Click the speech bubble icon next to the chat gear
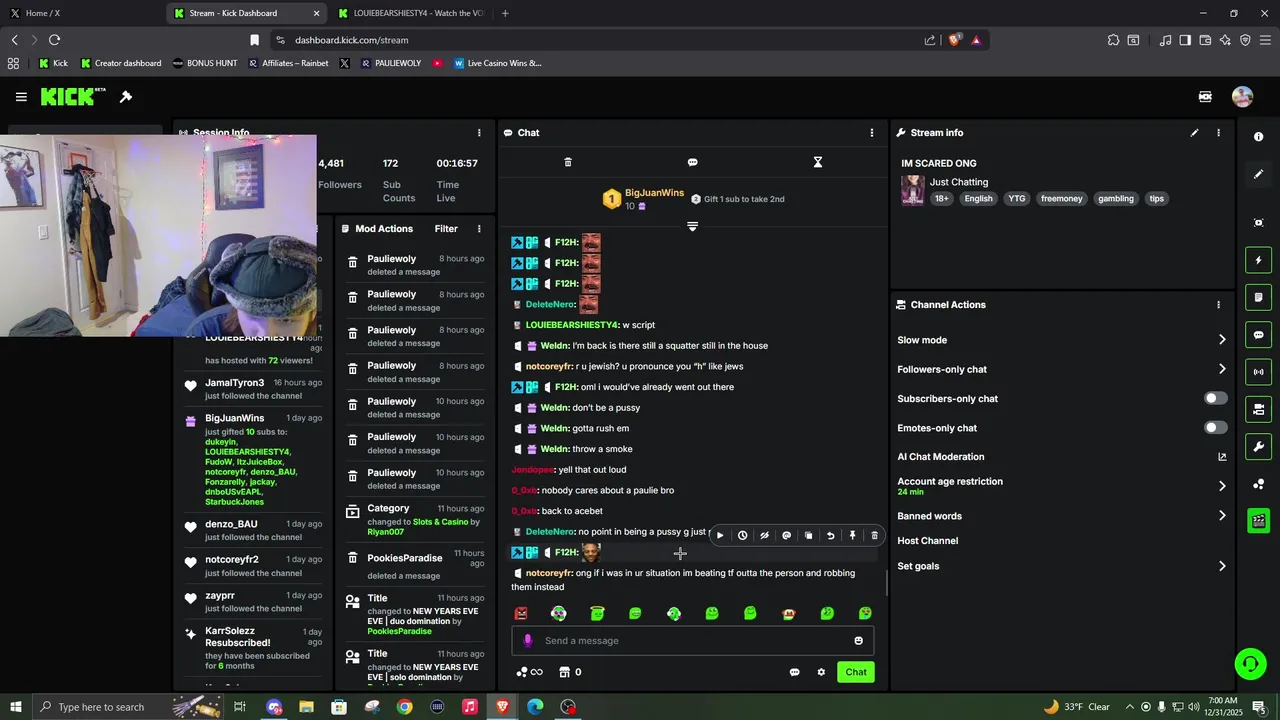The width and height of the screenshot is (1280, 720). (794, 672)
